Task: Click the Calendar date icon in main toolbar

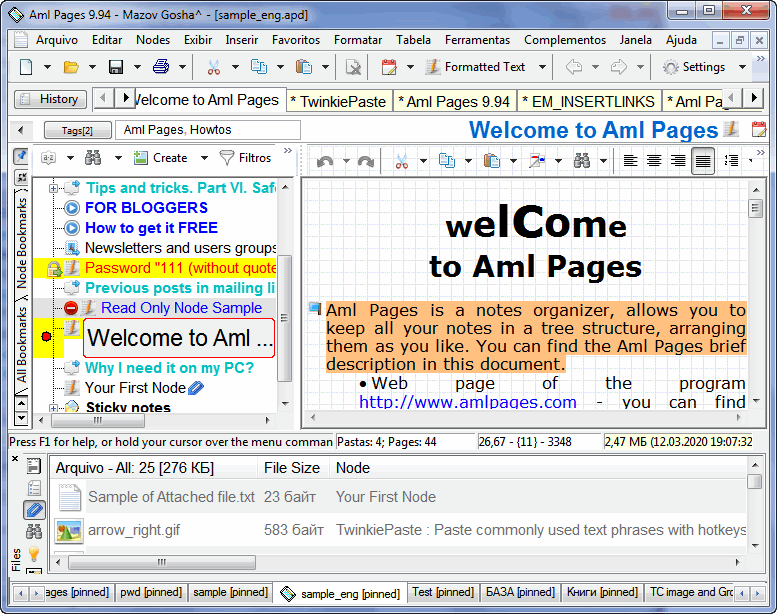Action: [x=389, y=66]
